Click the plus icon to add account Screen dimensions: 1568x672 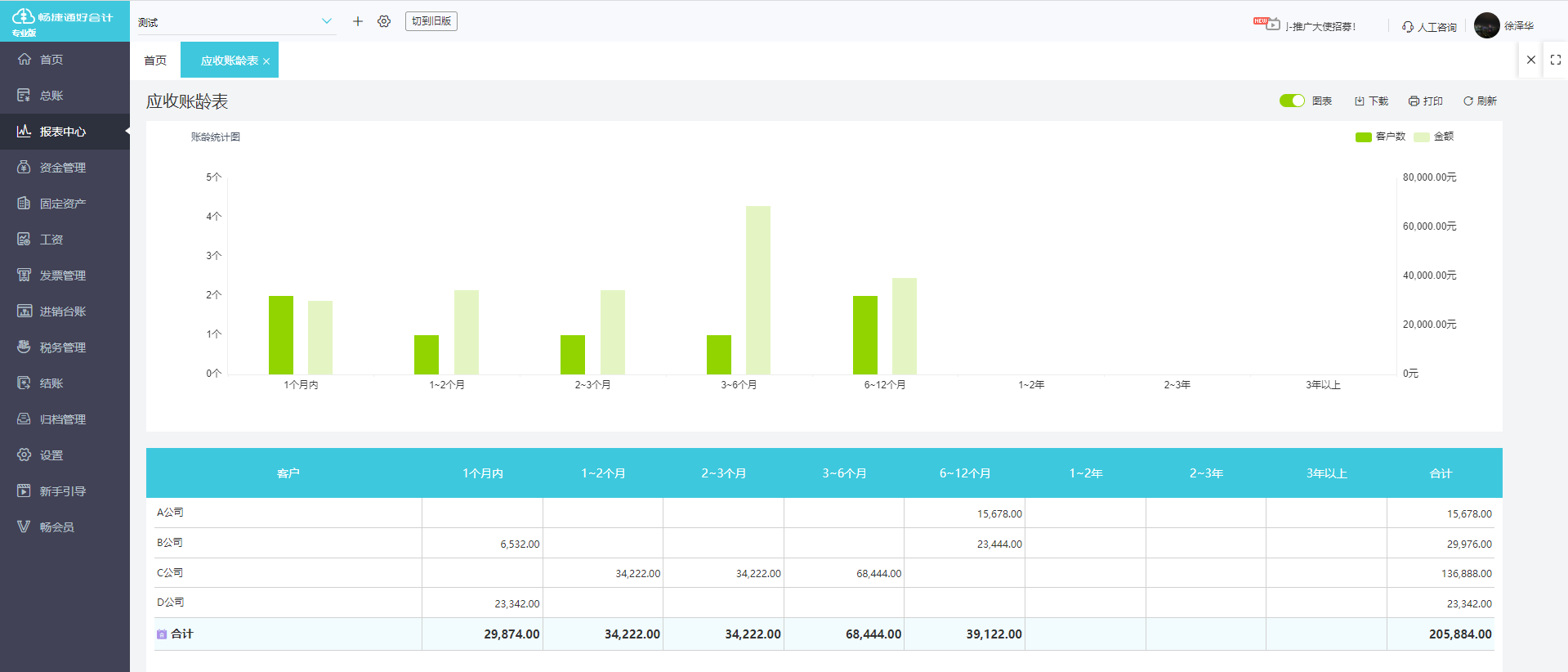pos(358,21)
